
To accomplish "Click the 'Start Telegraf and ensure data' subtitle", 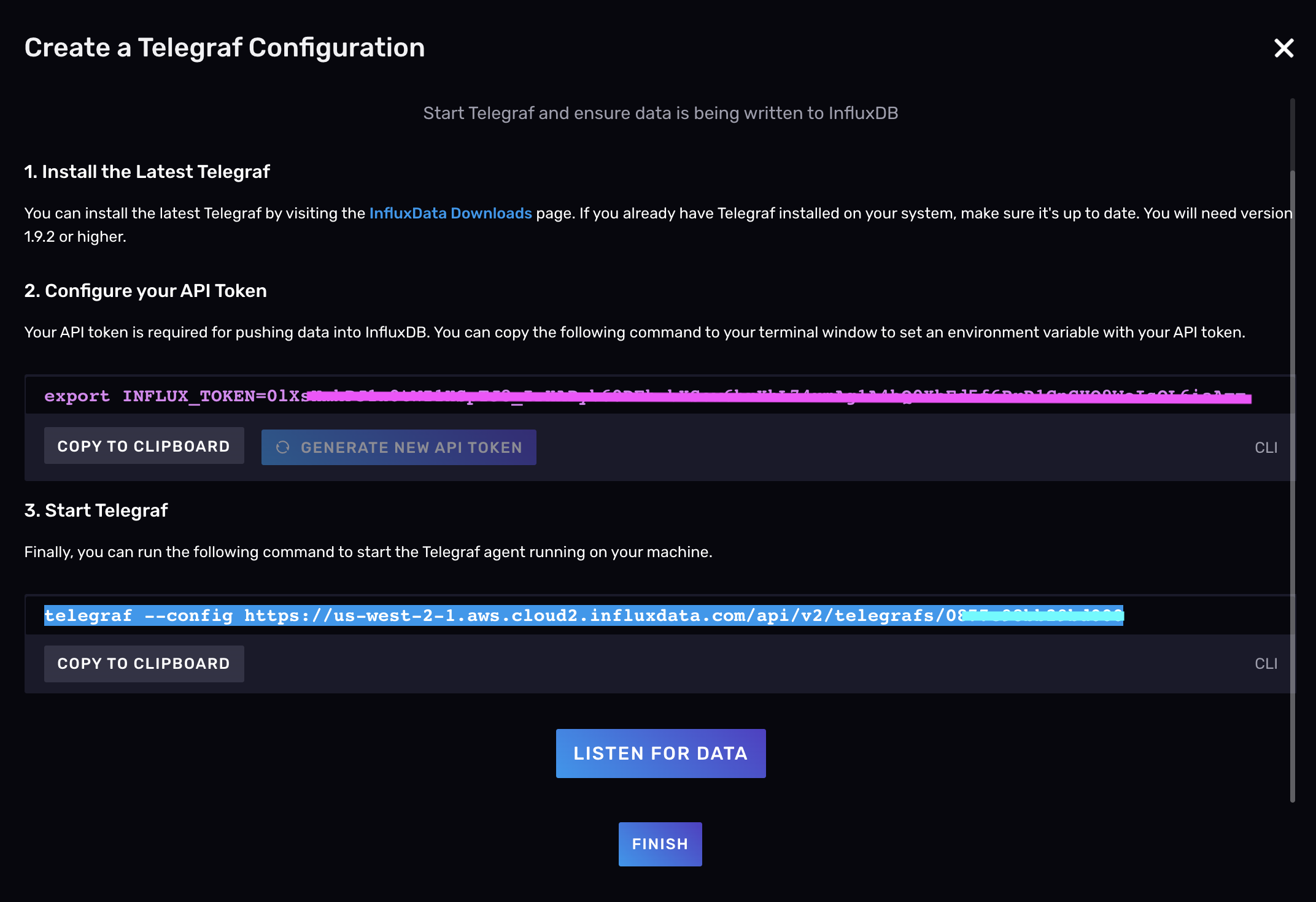I will pyautogui.click(x=661, y=113).
